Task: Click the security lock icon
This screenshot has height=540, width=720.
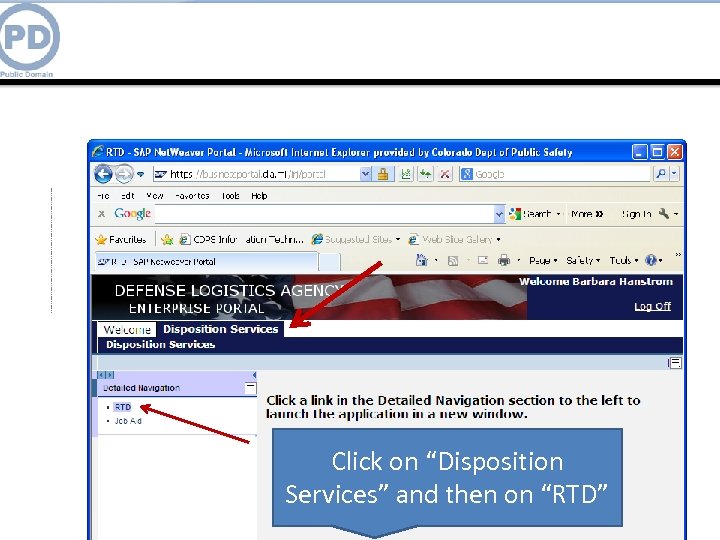Action: coord(383,174)
